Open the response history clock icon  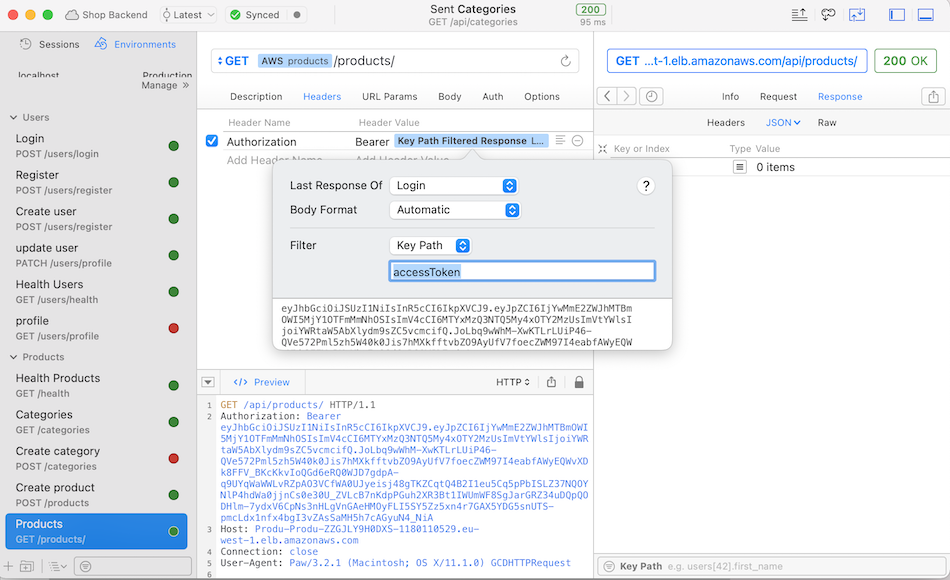click(651, 96)
